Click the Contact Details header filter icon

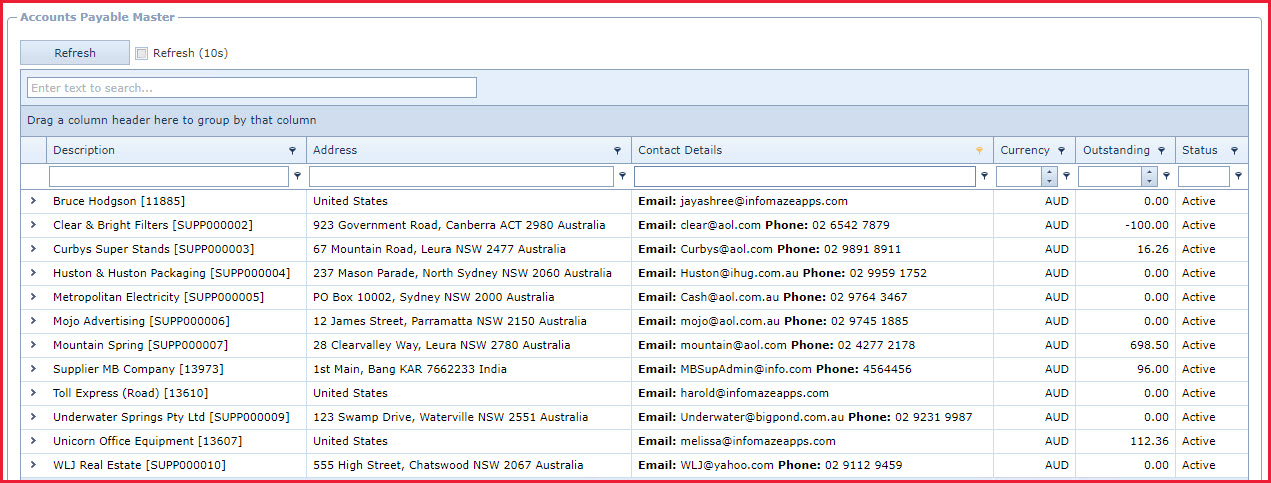(980, 151)
